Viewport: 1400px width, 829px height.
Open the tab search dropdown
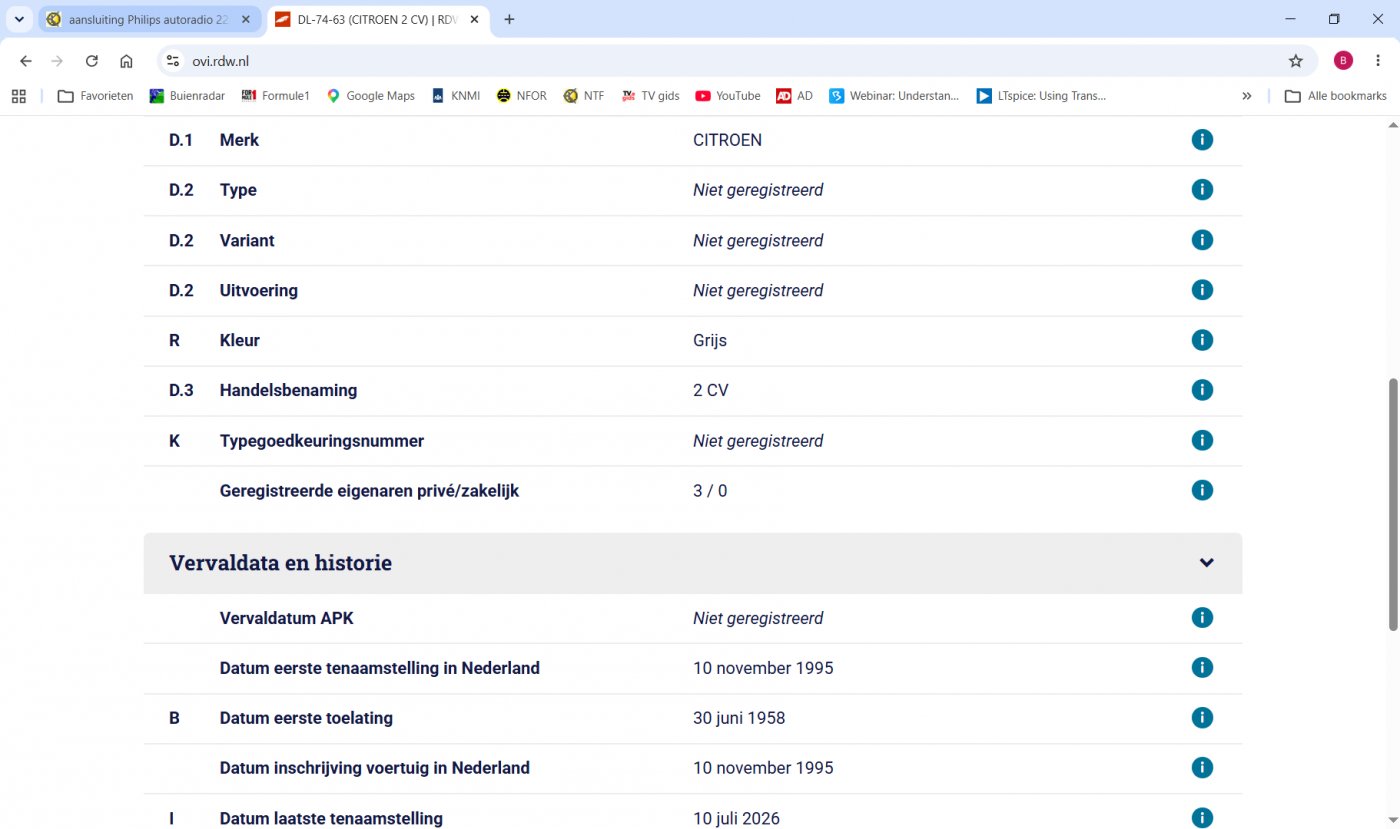pos(19,19)
